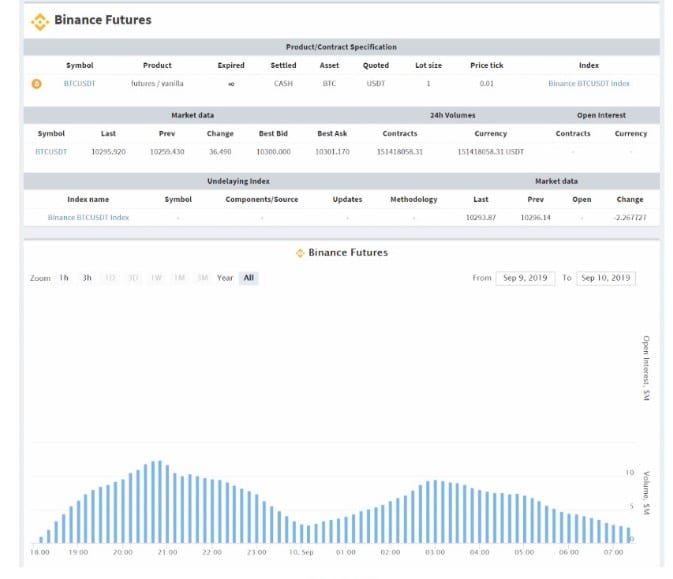Screen dimensions: 673x579
Task: Click the small Binance icon in chart title
Action: coord(300,253)
